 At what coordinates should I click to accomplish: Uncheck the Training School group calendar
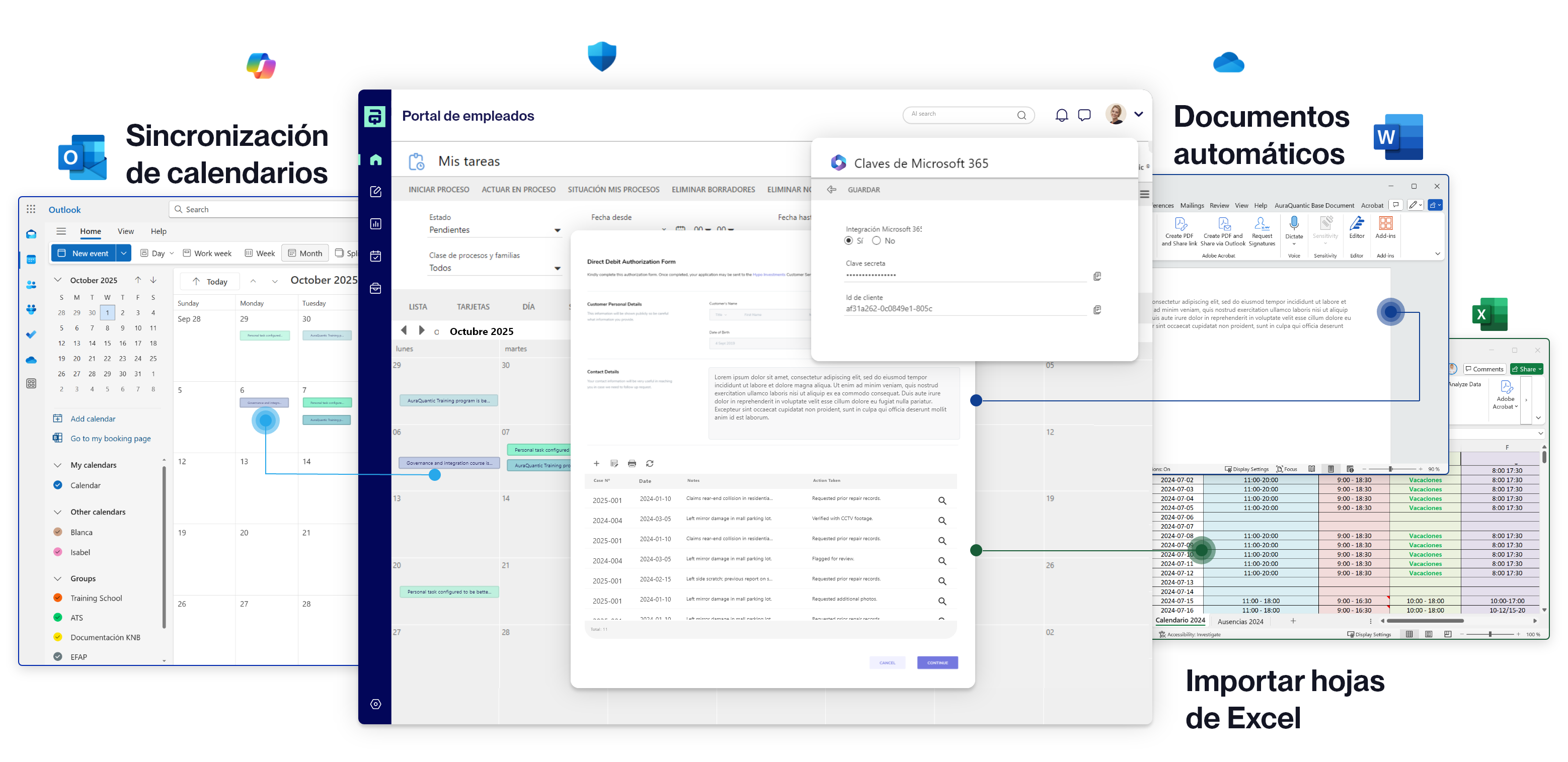(x=58, y=598)
